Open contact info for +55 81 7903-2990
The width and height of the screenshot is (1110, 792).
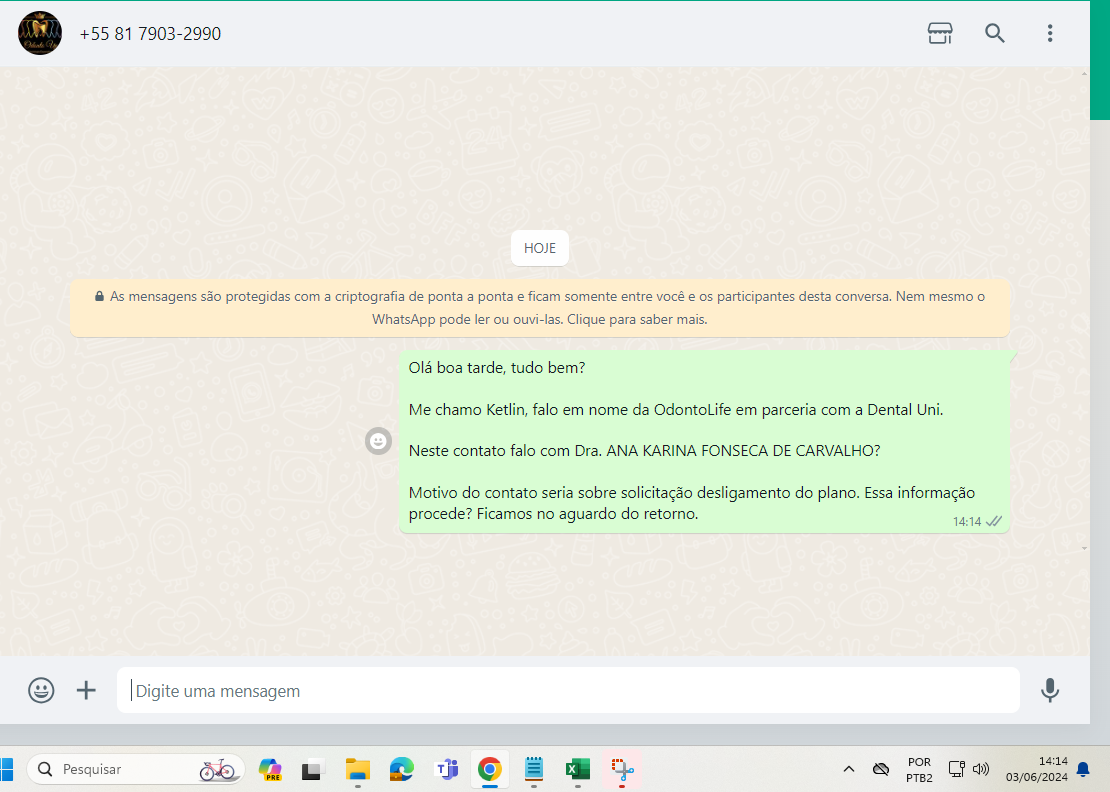tap(150, 34)
